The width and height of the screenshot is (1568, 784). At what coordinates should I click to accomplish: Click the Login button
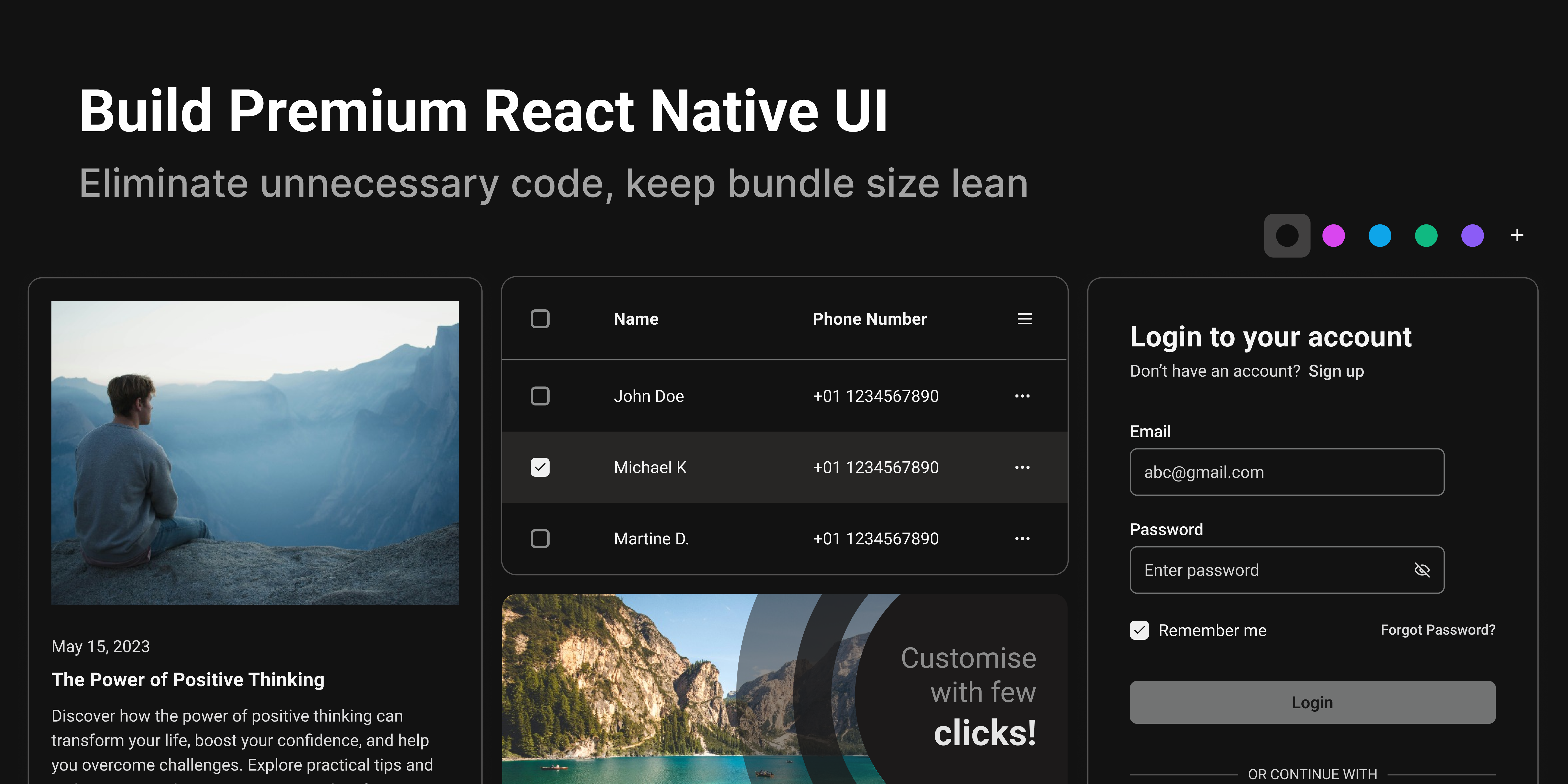(x=1312, y=702)
